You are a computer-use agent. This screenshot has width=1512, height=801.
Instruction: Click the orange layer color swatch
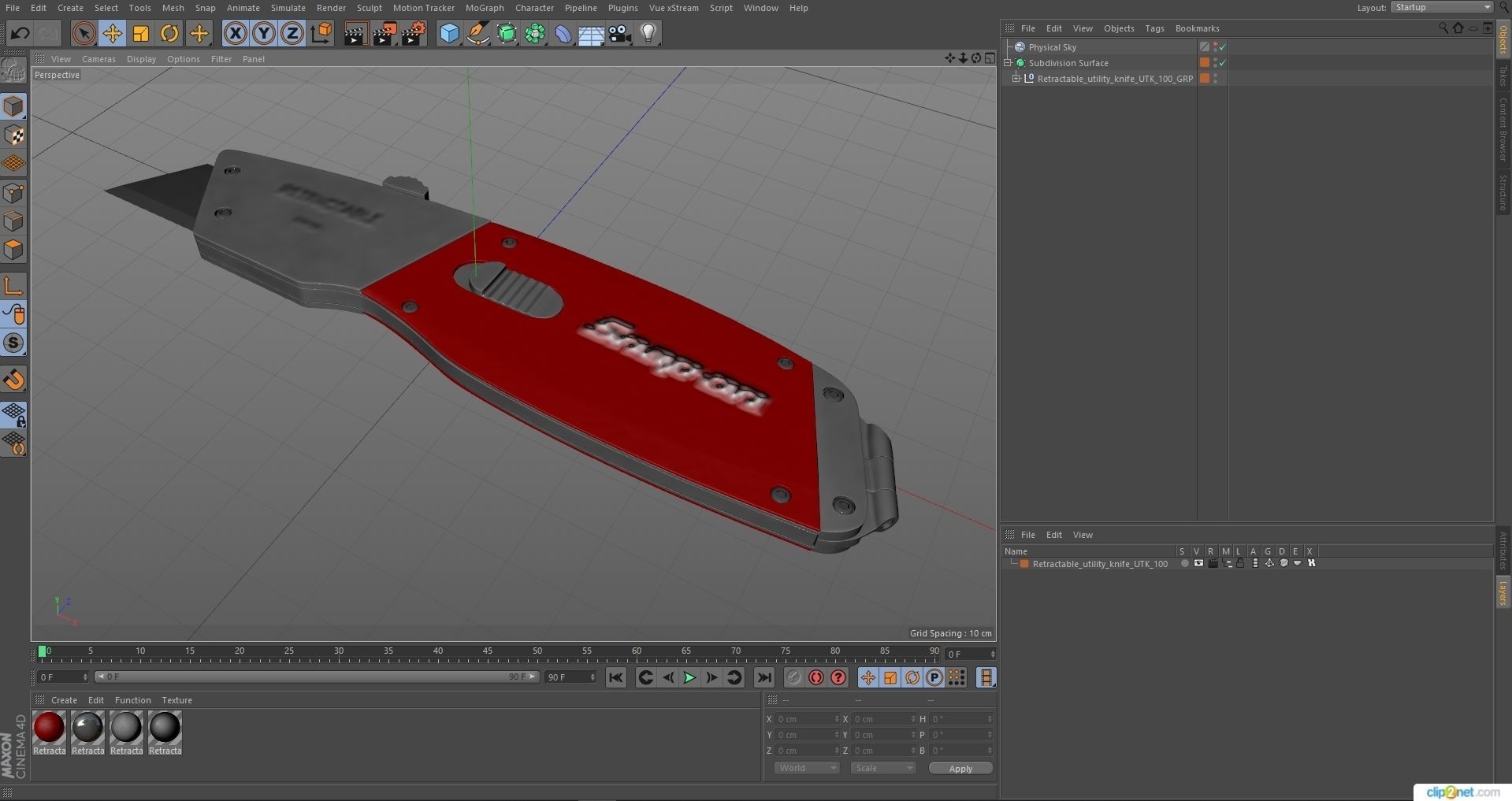tap(1024, 564)
